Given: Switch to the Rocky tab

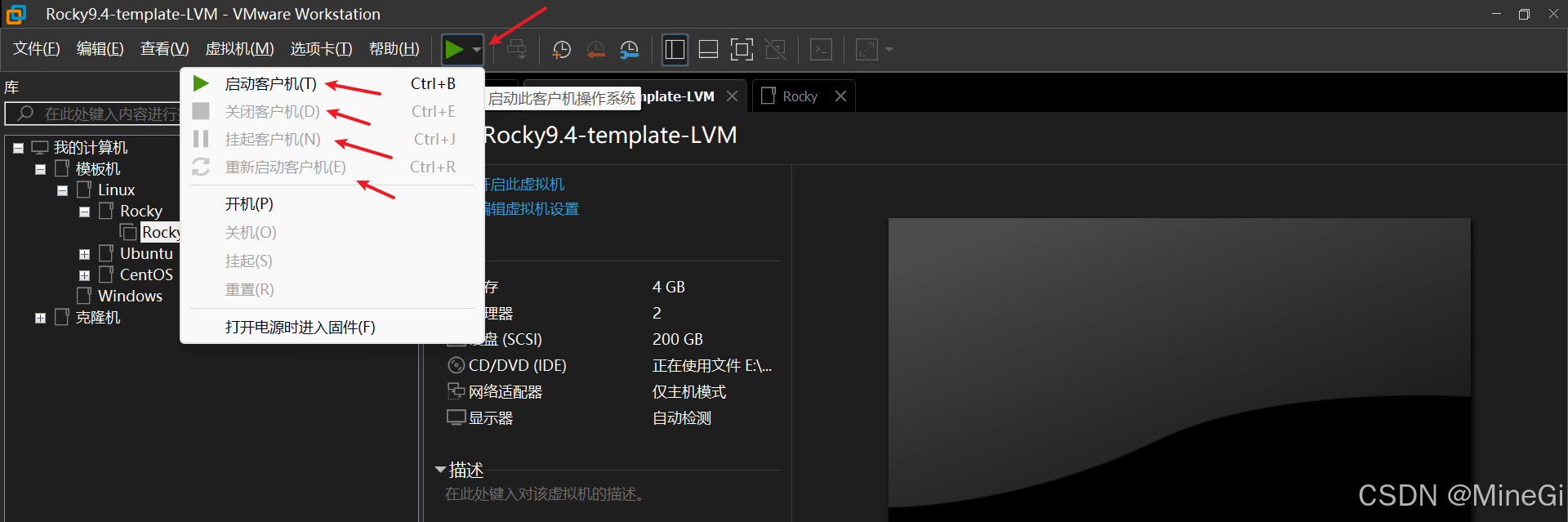Looking at the screenshot, I should click(800, 96).
